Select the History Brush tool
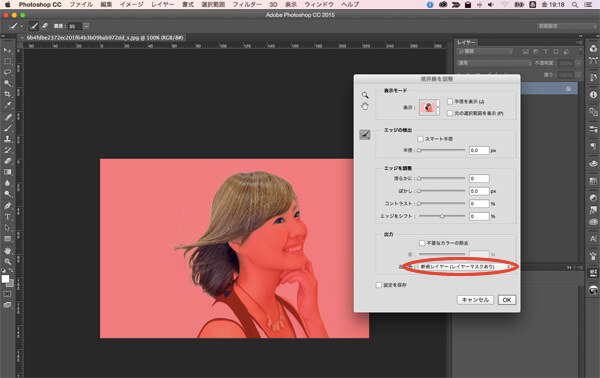 click(7, 150)
